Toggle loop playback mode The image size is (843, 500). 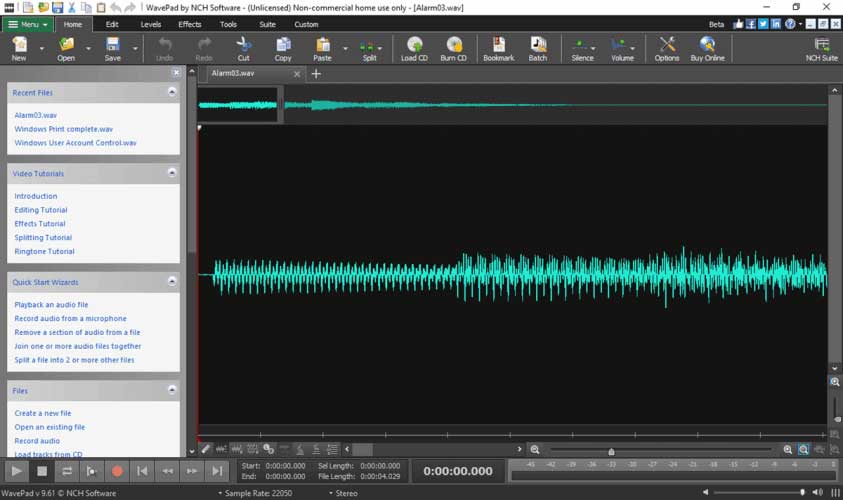[67, 470]
